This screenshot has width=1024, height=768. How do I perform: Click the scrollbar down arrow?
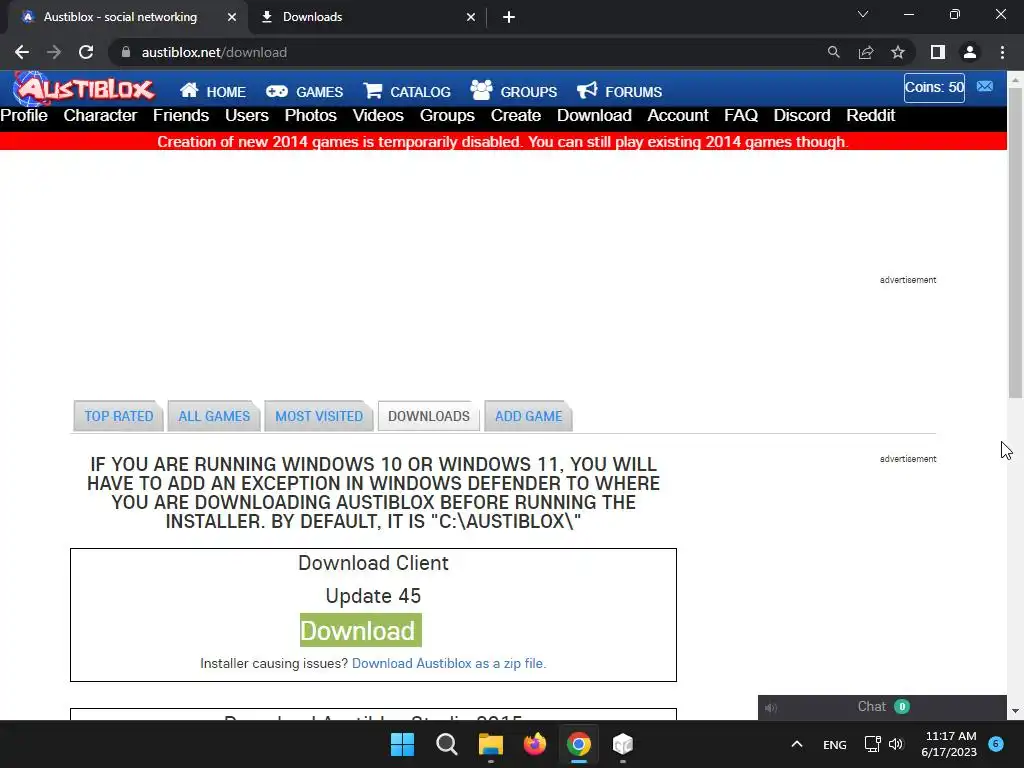[x=1016, y=711]
